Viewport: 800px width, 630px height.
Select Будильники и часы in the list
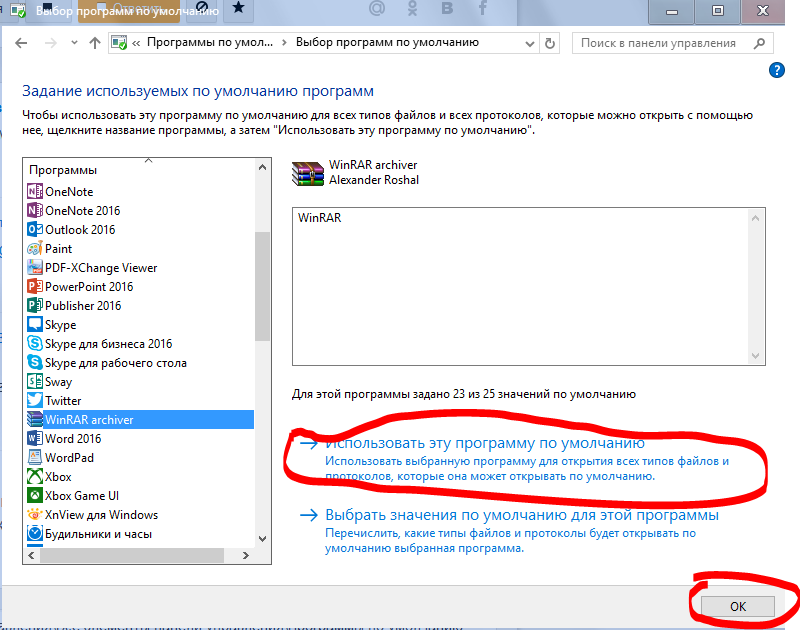(x=98, y=534)
